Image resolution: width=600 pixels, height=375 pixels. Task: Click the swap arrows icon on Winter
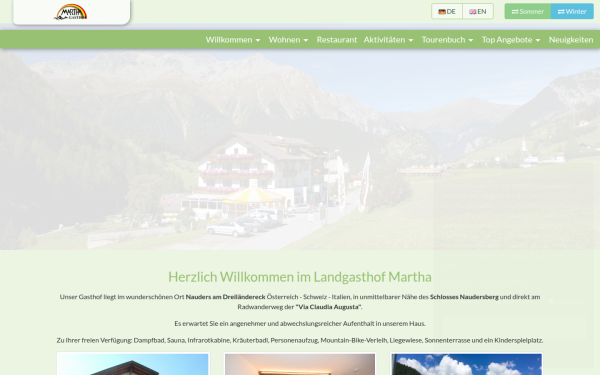561,11
